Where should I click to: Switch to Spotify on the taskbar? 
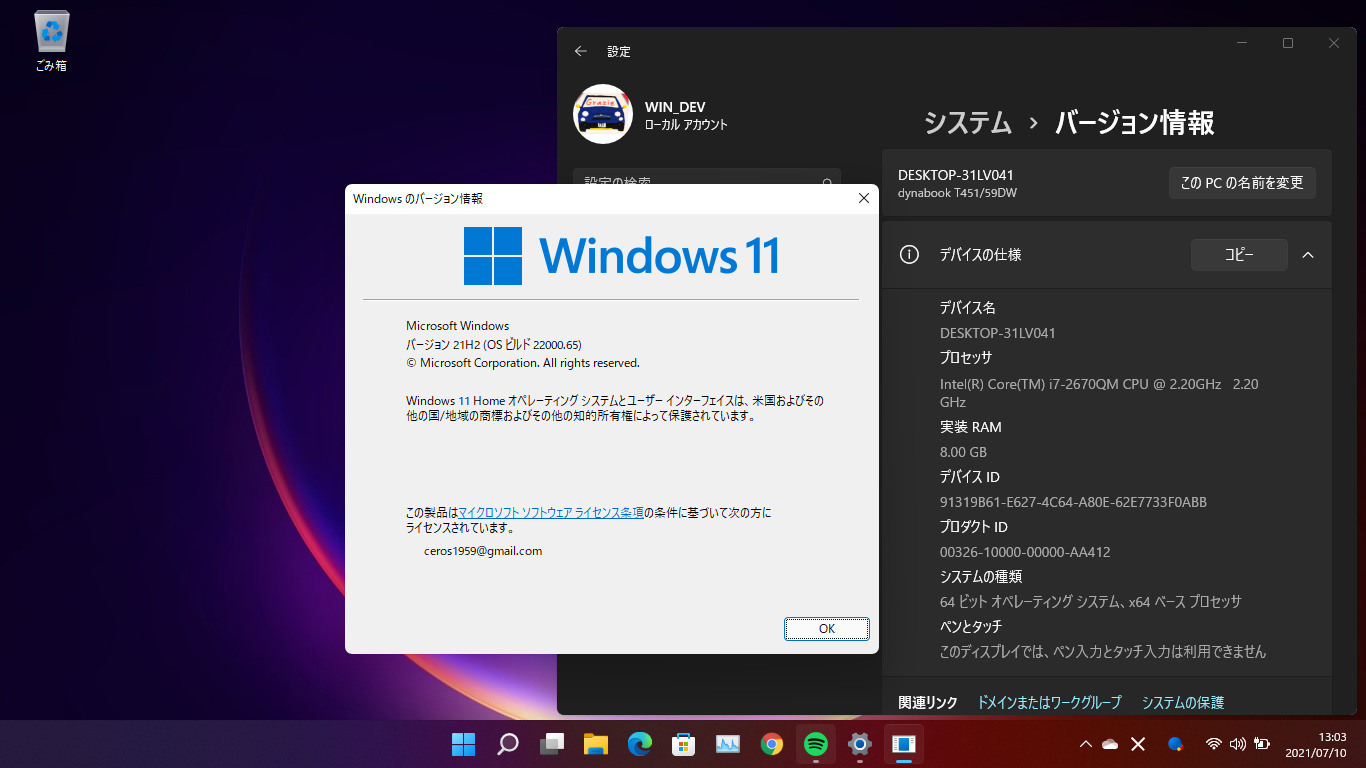816,744
